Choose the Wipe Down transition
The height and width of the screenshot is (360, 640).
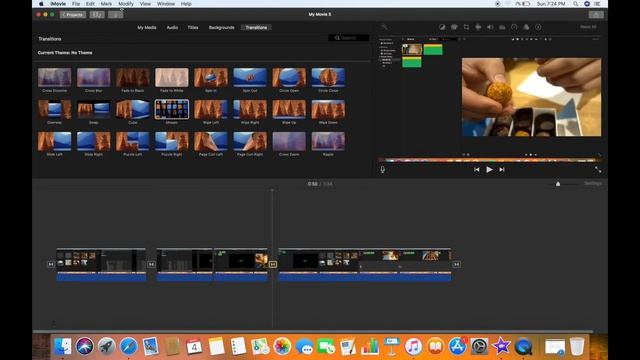(328, 109)
